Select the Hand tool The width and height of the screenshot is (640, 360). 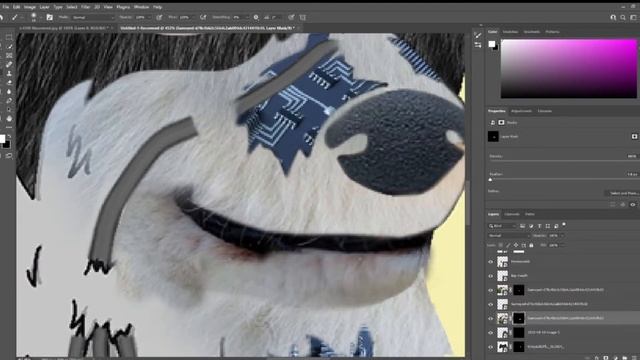(x=9, y=119)
